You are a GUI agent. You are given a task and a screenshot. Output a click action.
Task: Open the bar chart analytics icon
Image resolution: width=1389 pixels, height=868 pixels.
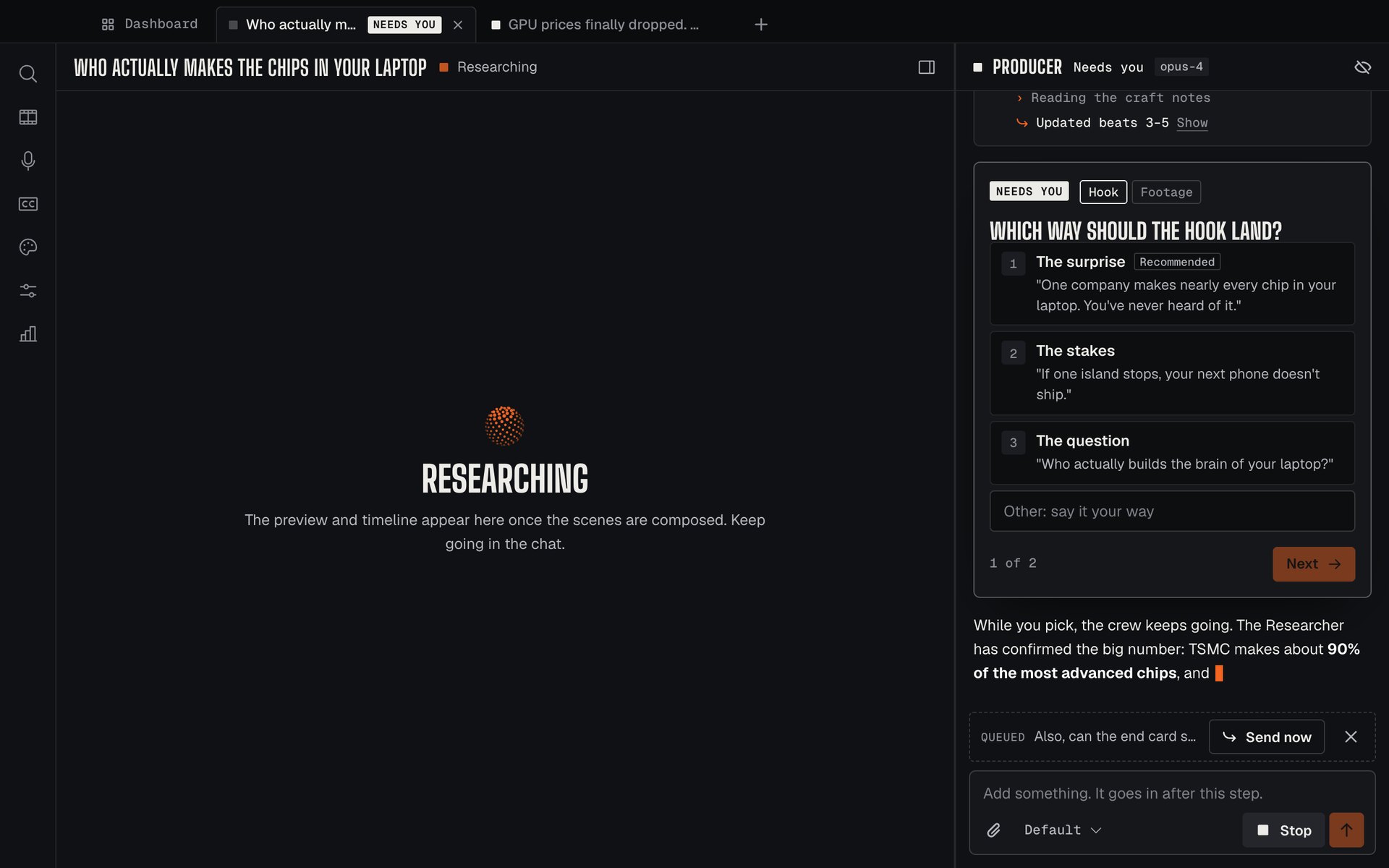[x=27, y=334]
